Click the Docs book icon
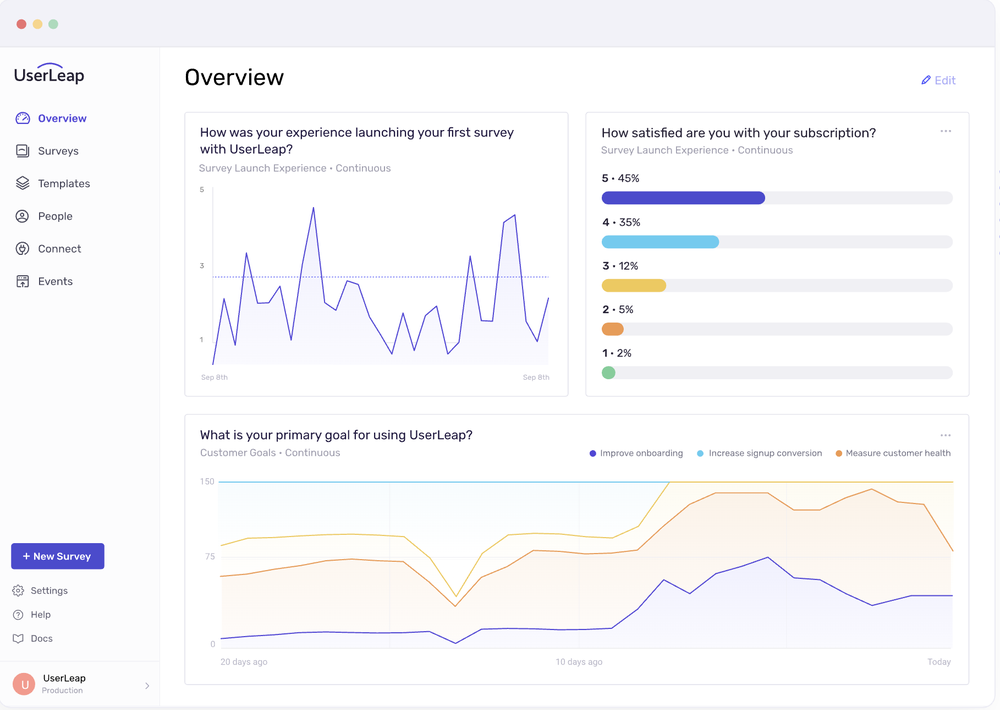Viewport: 1000px width, 710px height. point(18,639)
